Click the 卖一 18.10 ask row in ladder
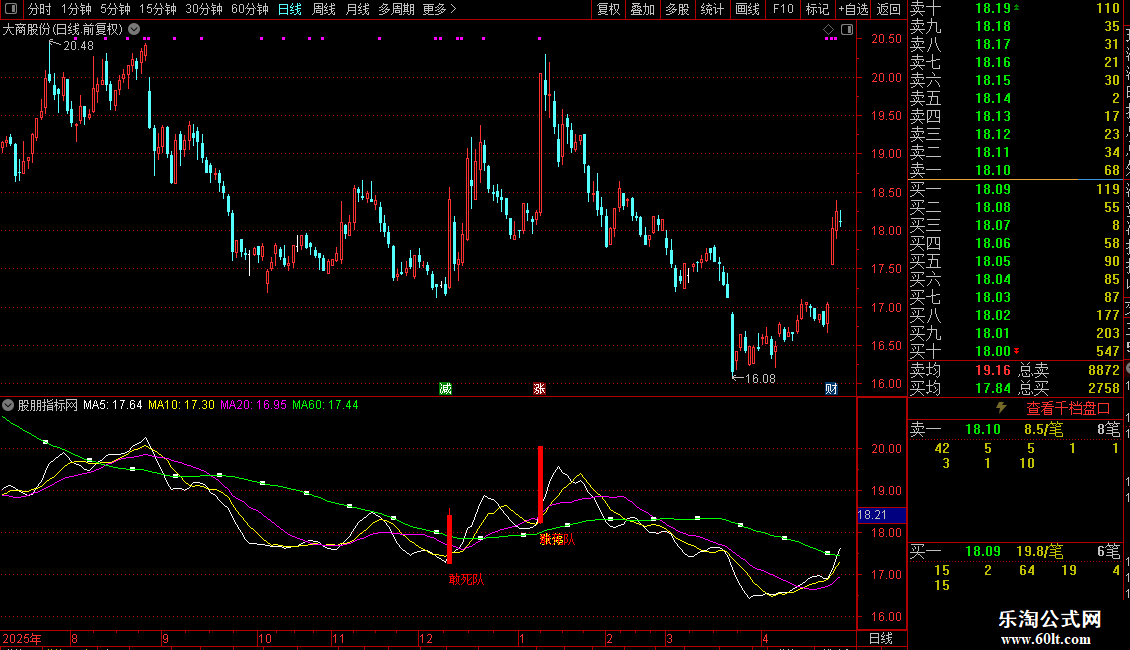1130x650 pixels. coord(1015,170)
